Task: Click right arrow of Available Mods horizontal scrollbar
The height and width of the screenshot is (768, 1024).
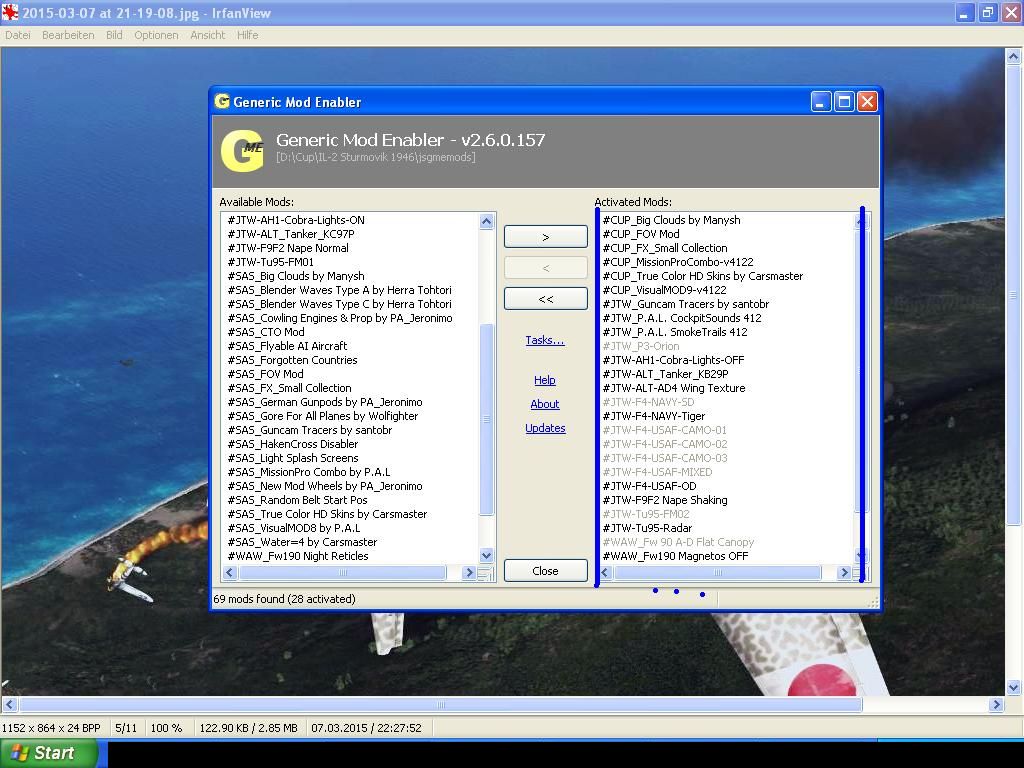Action: pyautogui.click(x=468, y=573)
